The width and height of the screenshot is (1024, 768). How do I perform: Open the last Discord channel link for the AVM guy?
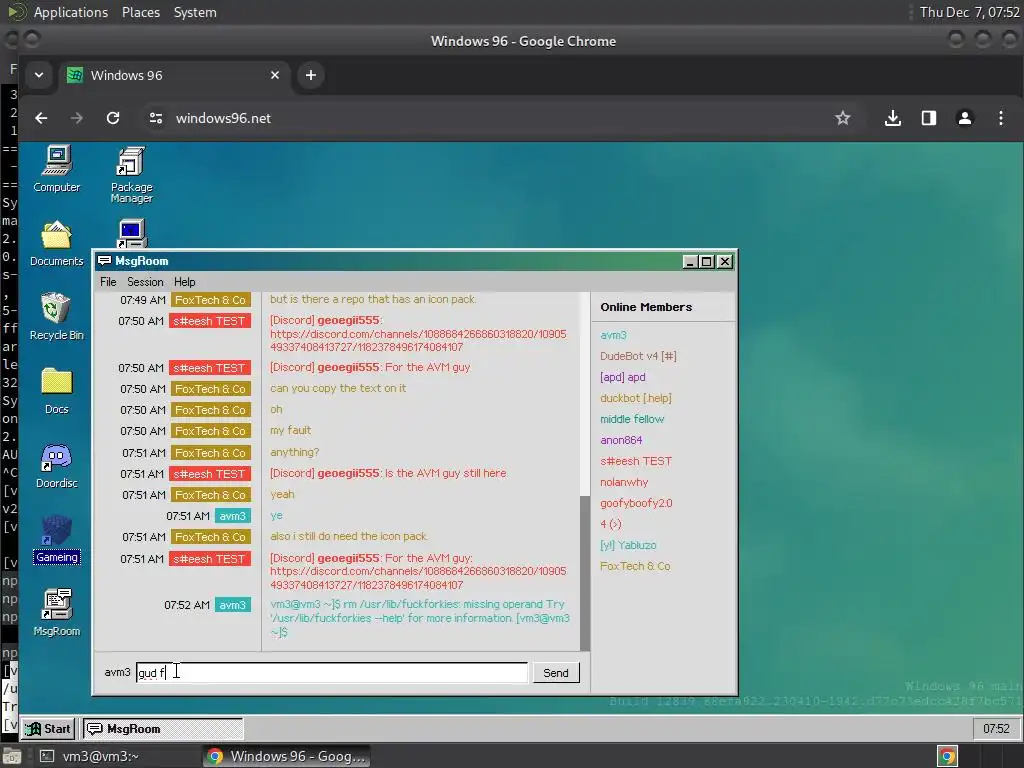(418, 578)
